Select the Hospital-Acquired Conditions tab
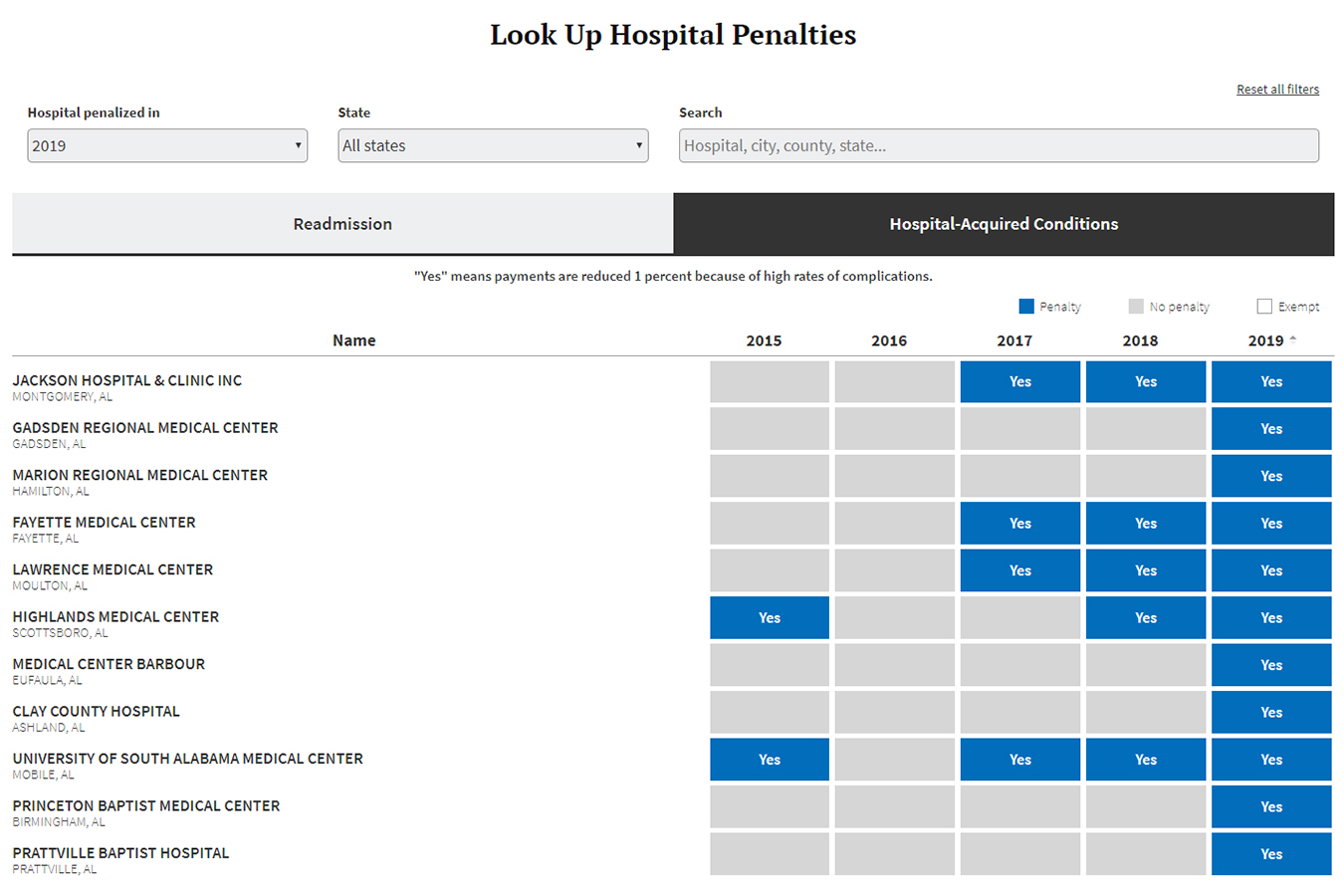 (x=1004, y=224)
